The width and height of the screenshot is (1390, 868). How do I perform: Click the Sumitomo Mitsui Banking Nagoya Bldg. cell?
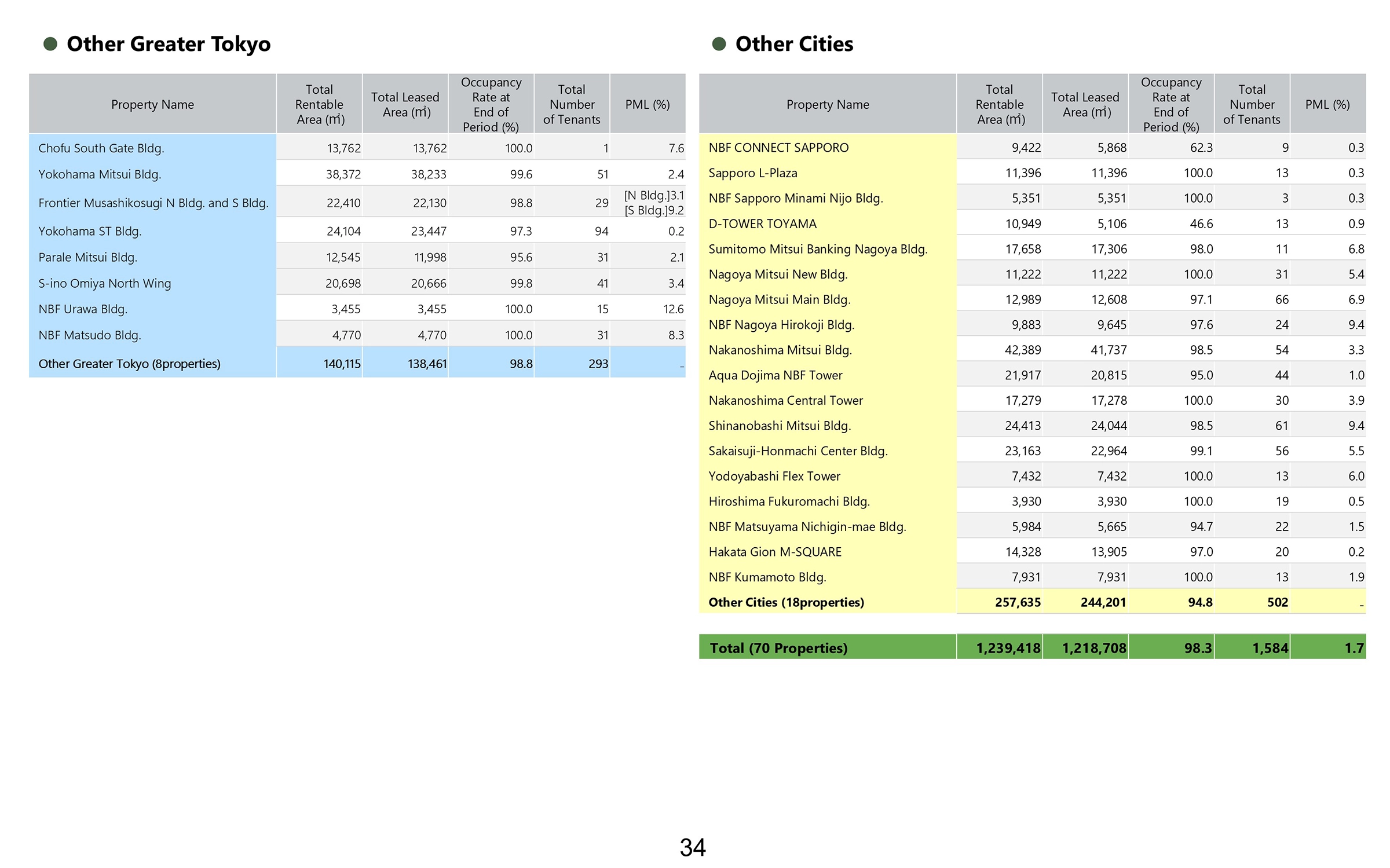[818, 249]
